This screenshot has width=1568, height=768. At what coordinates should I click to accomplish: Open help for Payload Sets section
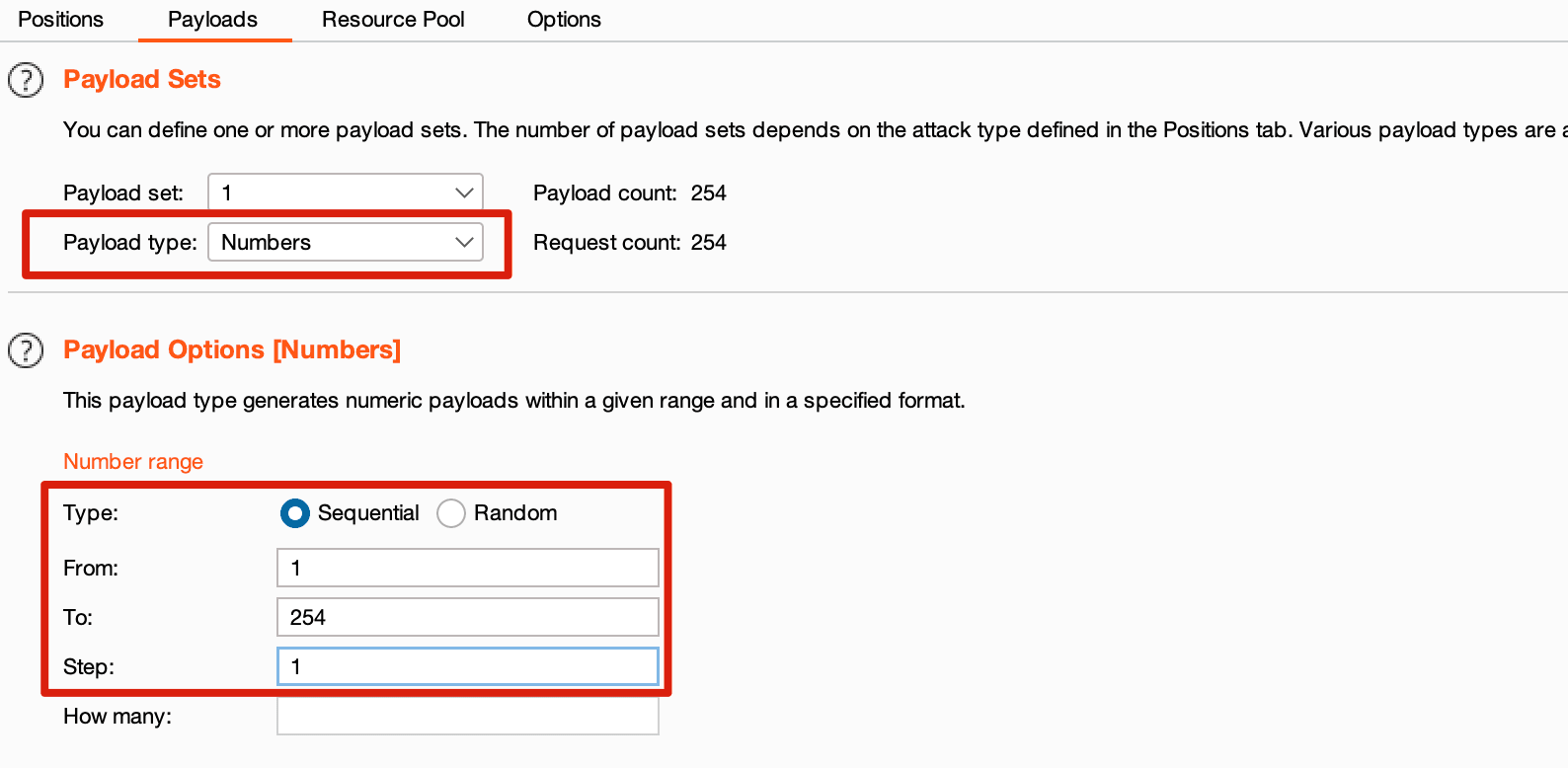tap(26, 80)
